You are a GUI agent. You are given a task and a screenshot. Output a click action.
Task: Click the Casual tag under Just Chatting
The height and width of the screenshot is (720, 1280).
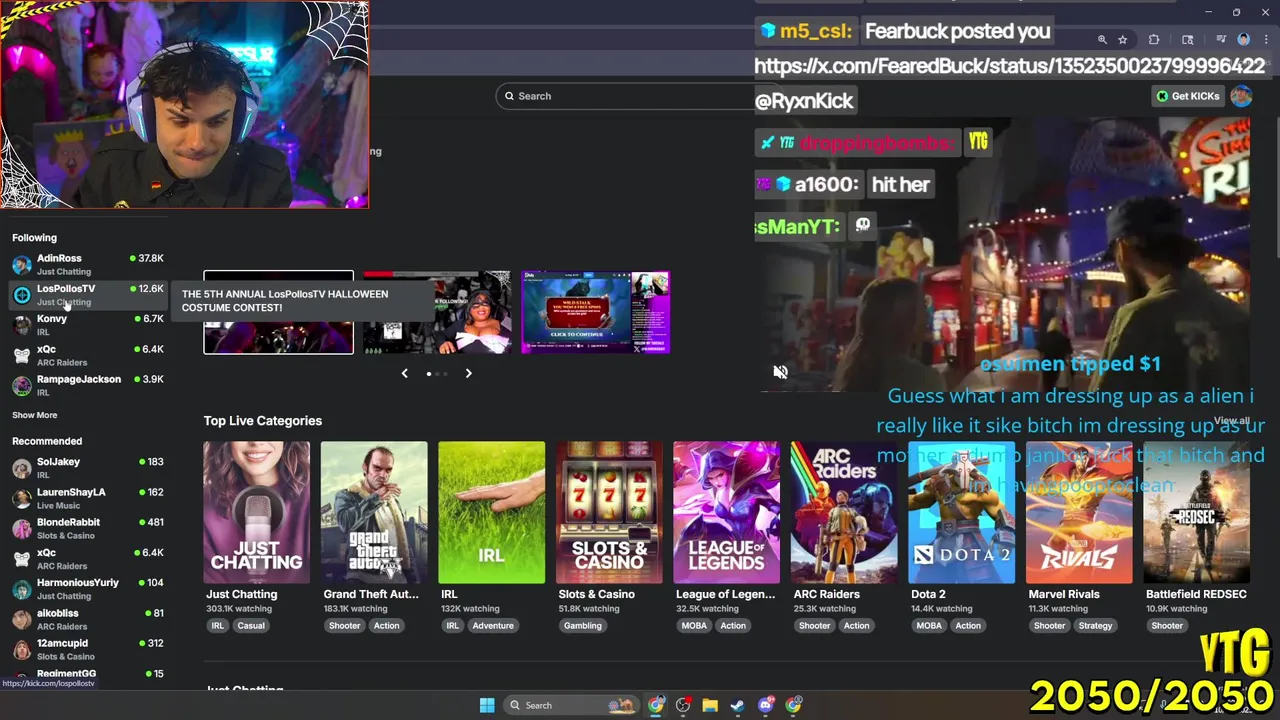[x=251, y=626]
